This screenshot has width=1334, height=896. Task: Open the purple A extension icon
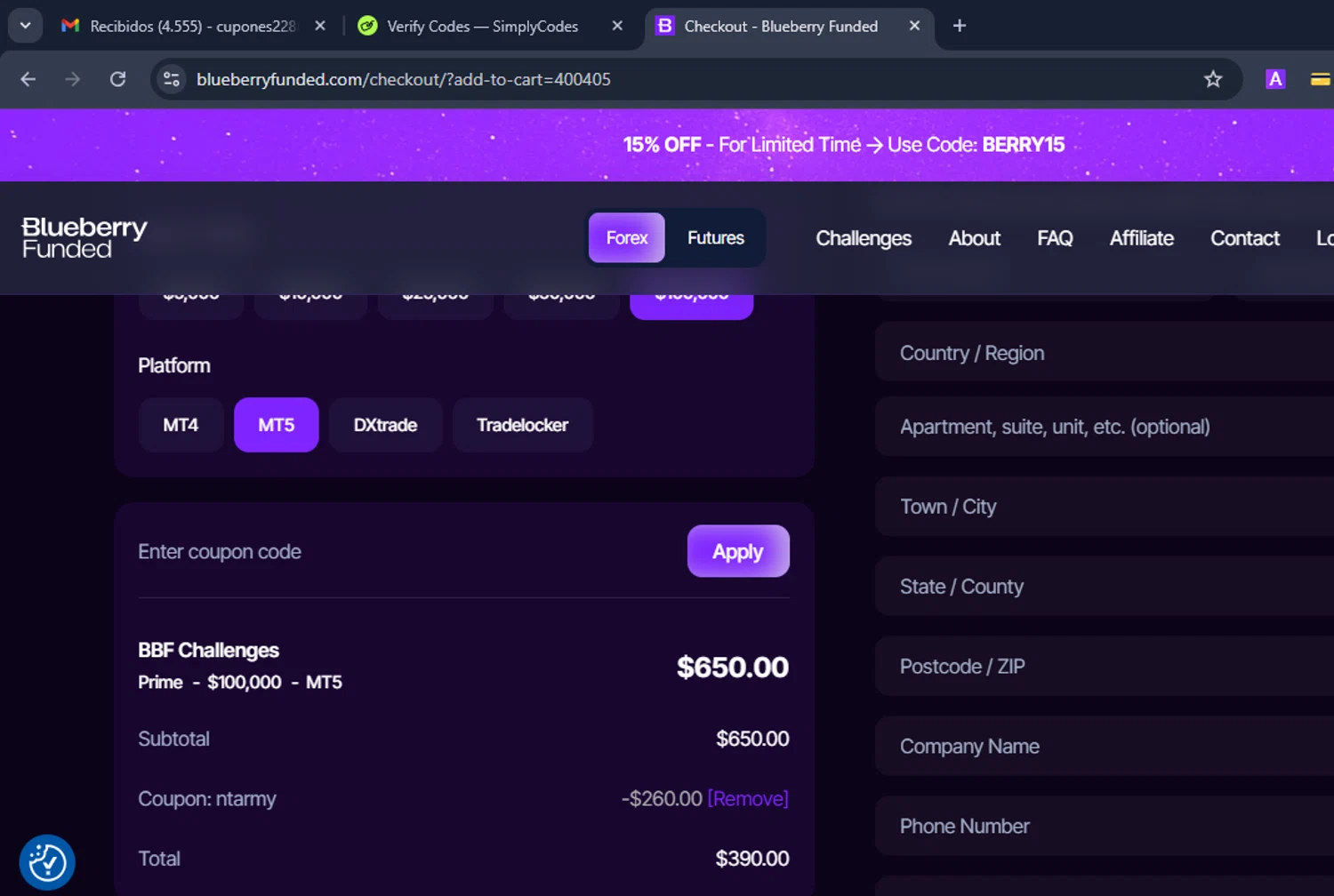[x=1275, y=79]
